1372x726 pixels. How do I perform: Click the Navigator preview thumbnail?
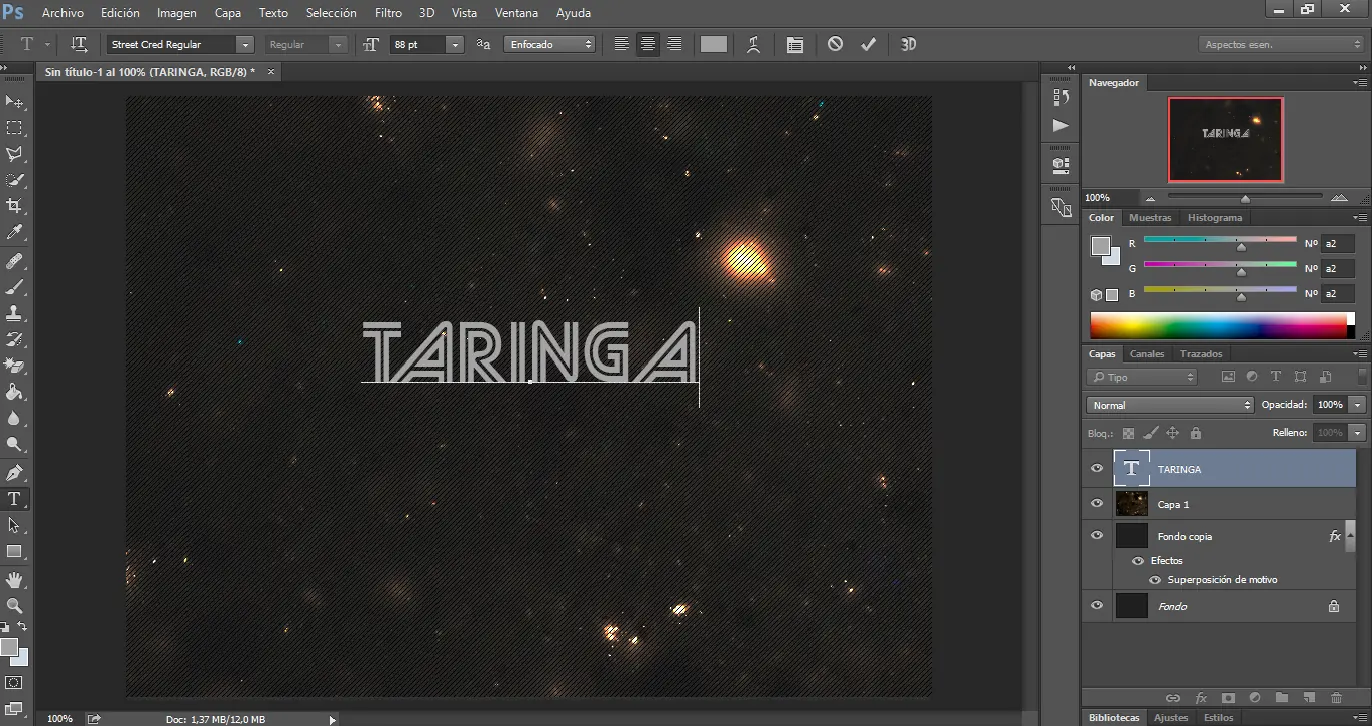(x=1226, y=139)
